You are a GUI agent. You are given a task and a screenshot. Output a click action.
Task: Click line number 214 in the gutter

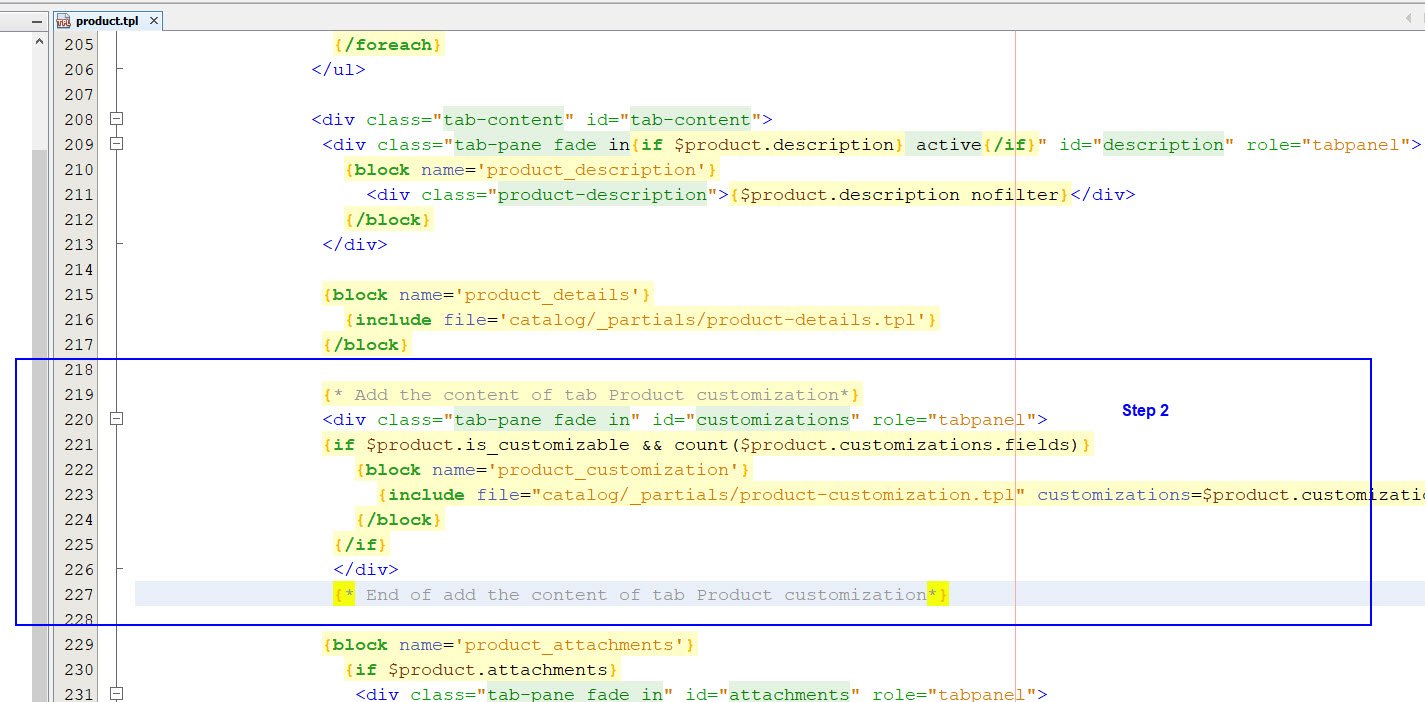78,269
